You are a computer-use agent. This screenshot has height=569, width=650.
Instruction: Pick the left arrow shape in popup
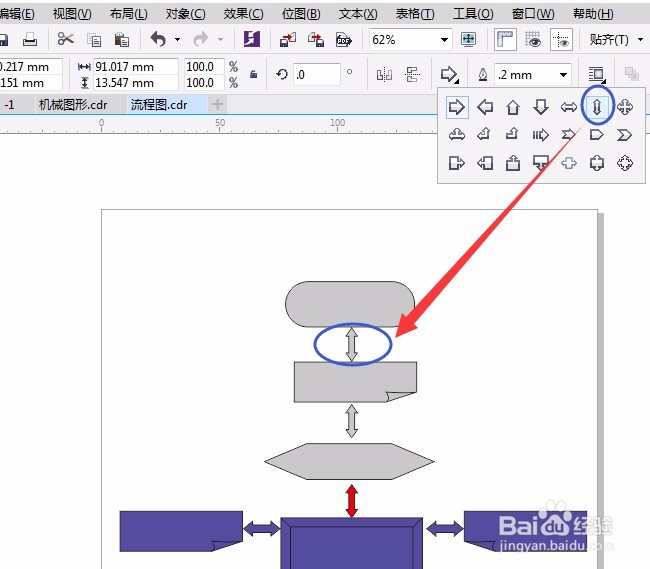coord(485,107)
